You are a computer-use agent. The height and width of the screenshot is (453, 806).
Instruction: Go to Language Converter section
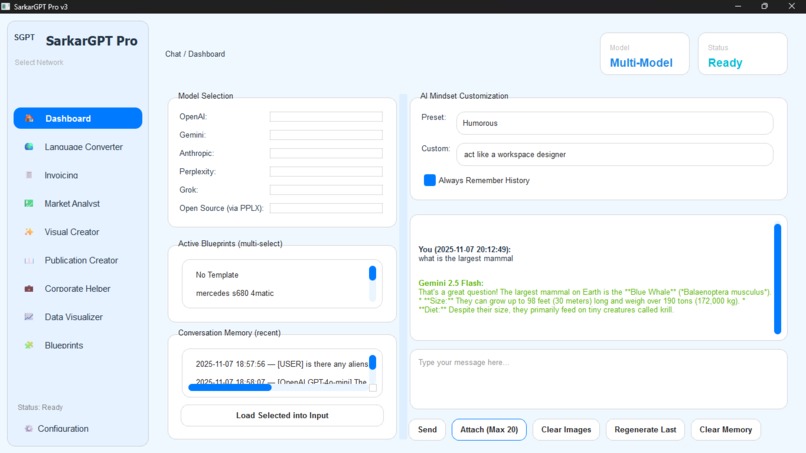pyautogui.click(x=78, y=147)
